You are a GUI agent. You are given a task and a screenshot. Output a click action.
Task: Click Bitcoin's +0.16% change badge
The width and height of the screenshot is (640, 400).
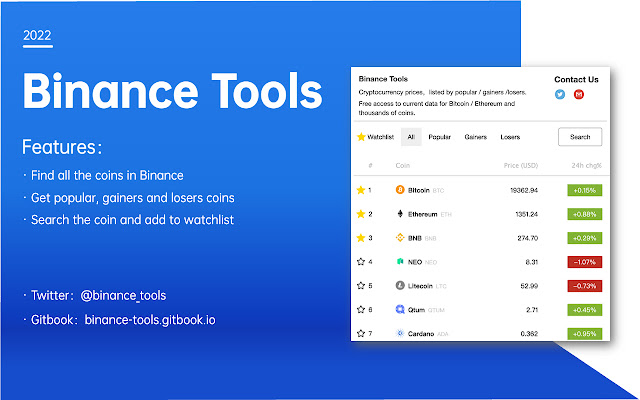(x=584, y=190)
